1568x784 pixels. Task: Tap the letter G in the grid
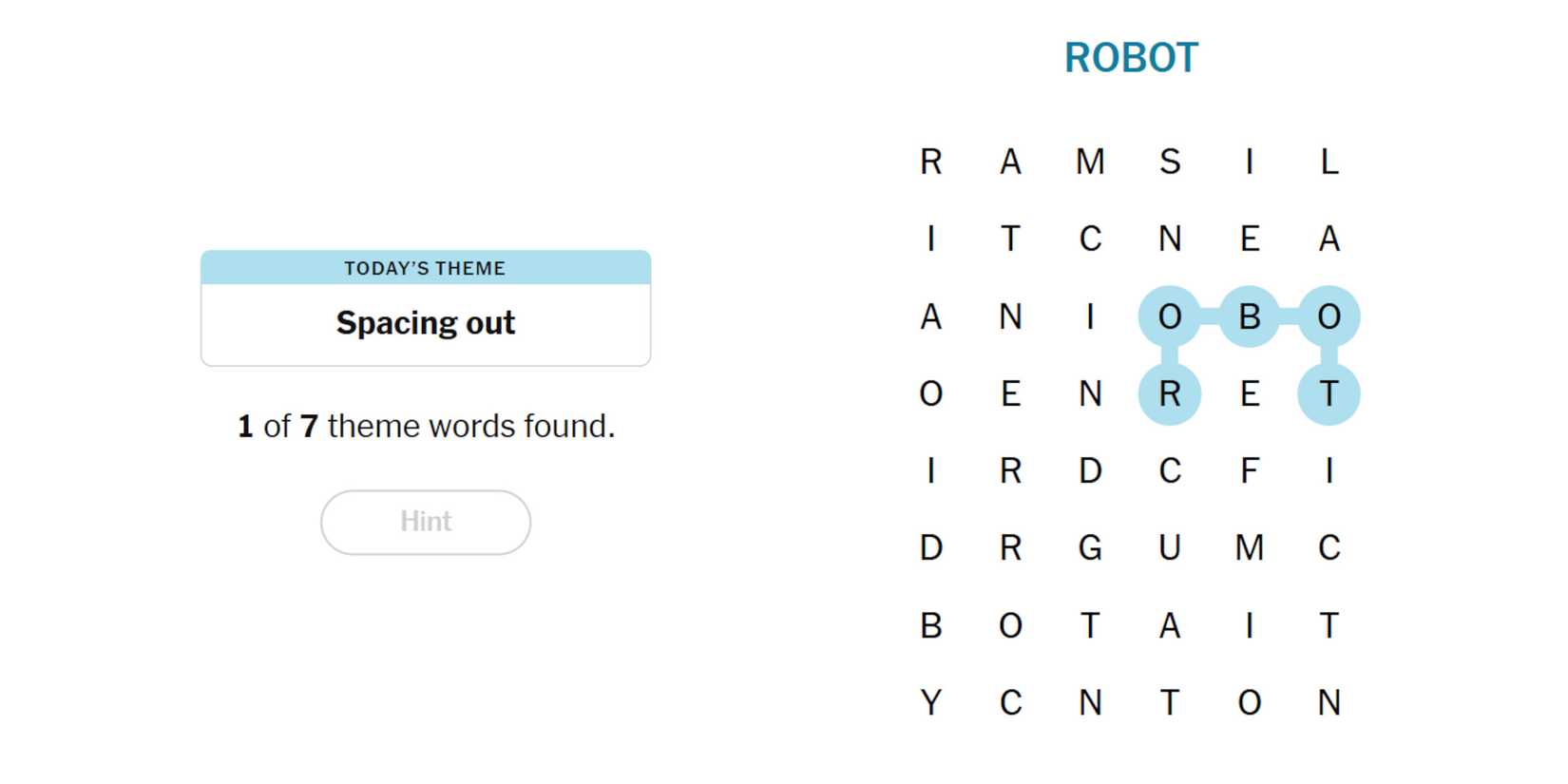tap(1090, 548)
